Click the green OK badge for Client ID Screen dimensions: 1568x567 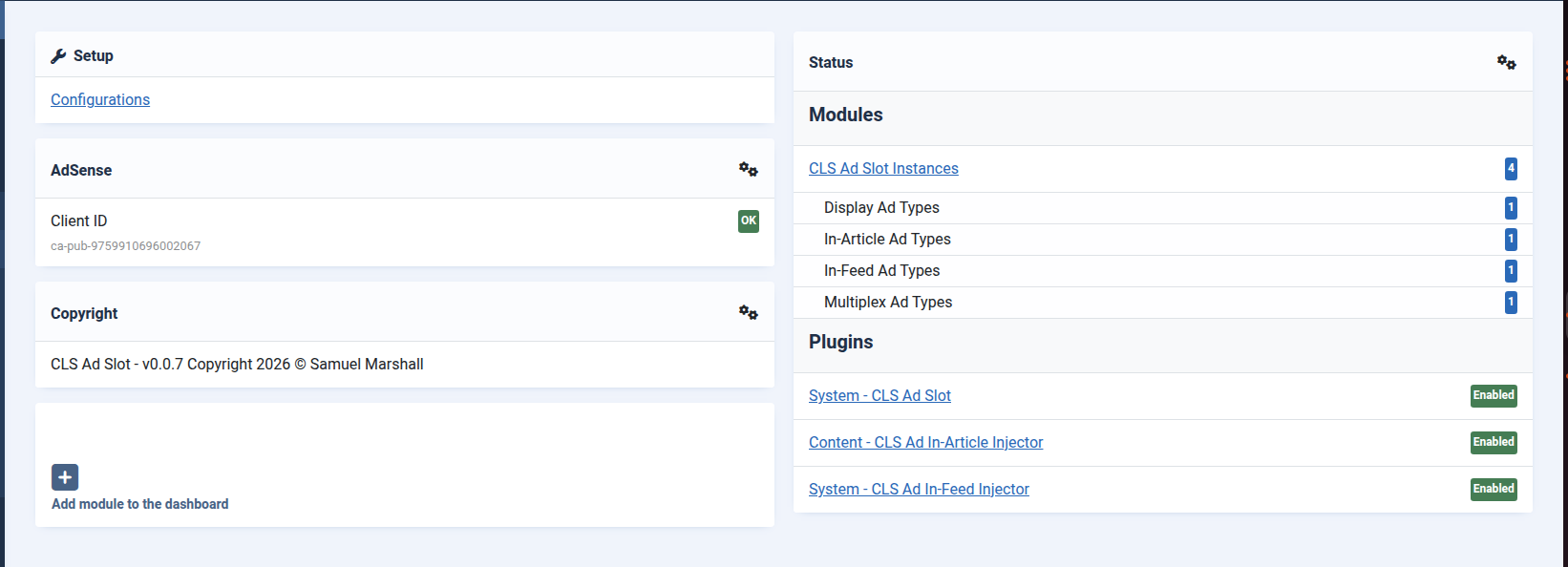pos(749,221)
